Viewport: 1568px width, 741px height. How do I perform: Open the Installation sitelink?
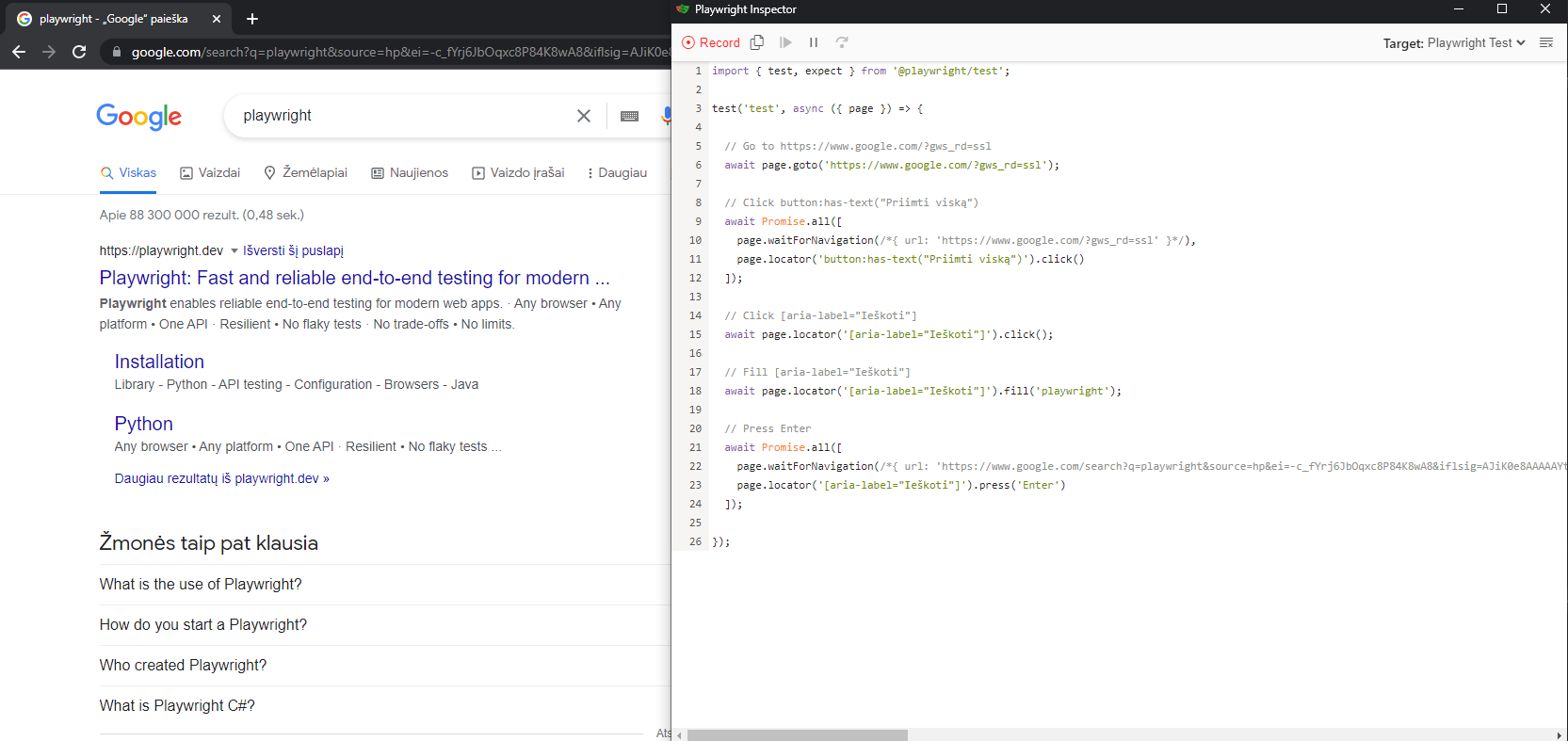pyautogui.click(x=159, y=362)
